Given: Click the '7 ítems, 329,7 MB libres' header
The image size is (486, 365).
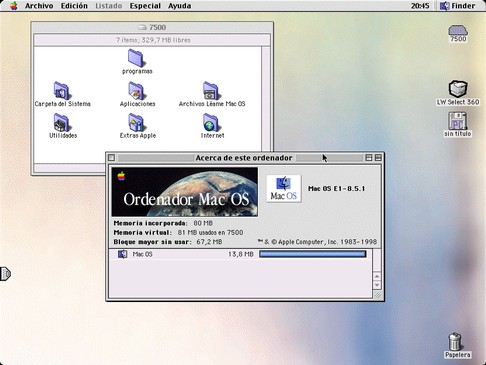Looking at the screenshot, I should [153, 40].
